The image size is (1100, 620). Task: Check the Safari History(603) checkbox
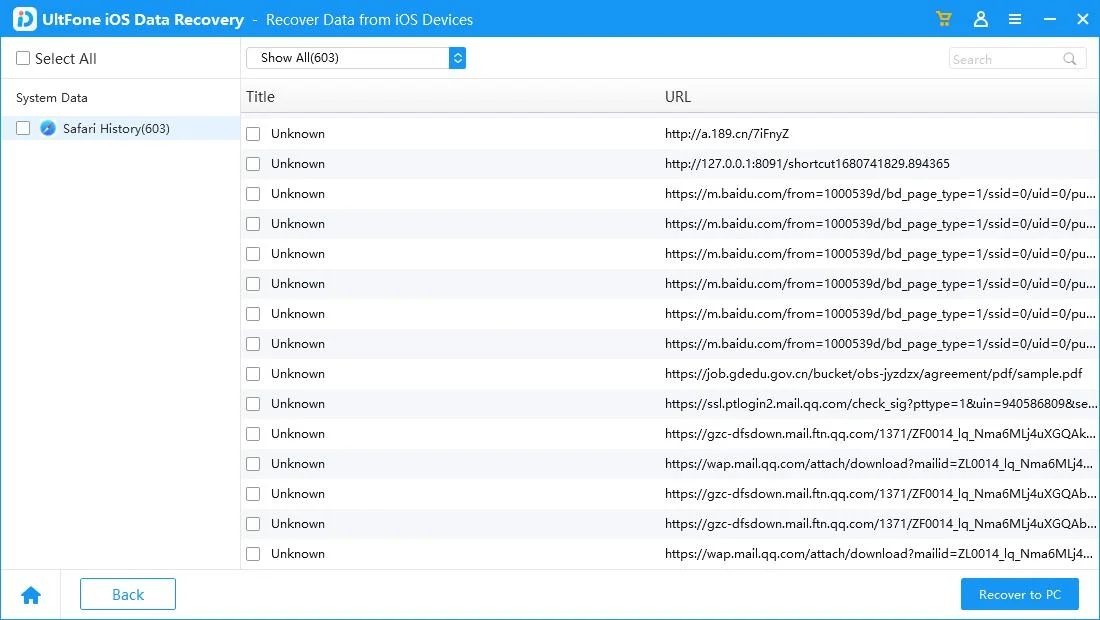tap(23, 129)
